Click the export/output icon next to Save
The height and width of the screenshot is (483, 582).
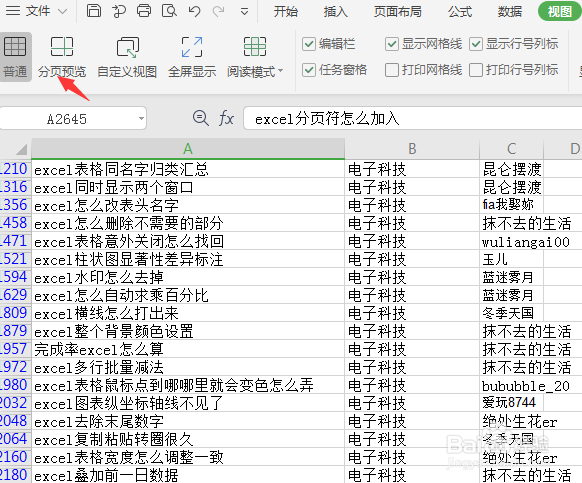click(119, 11)
